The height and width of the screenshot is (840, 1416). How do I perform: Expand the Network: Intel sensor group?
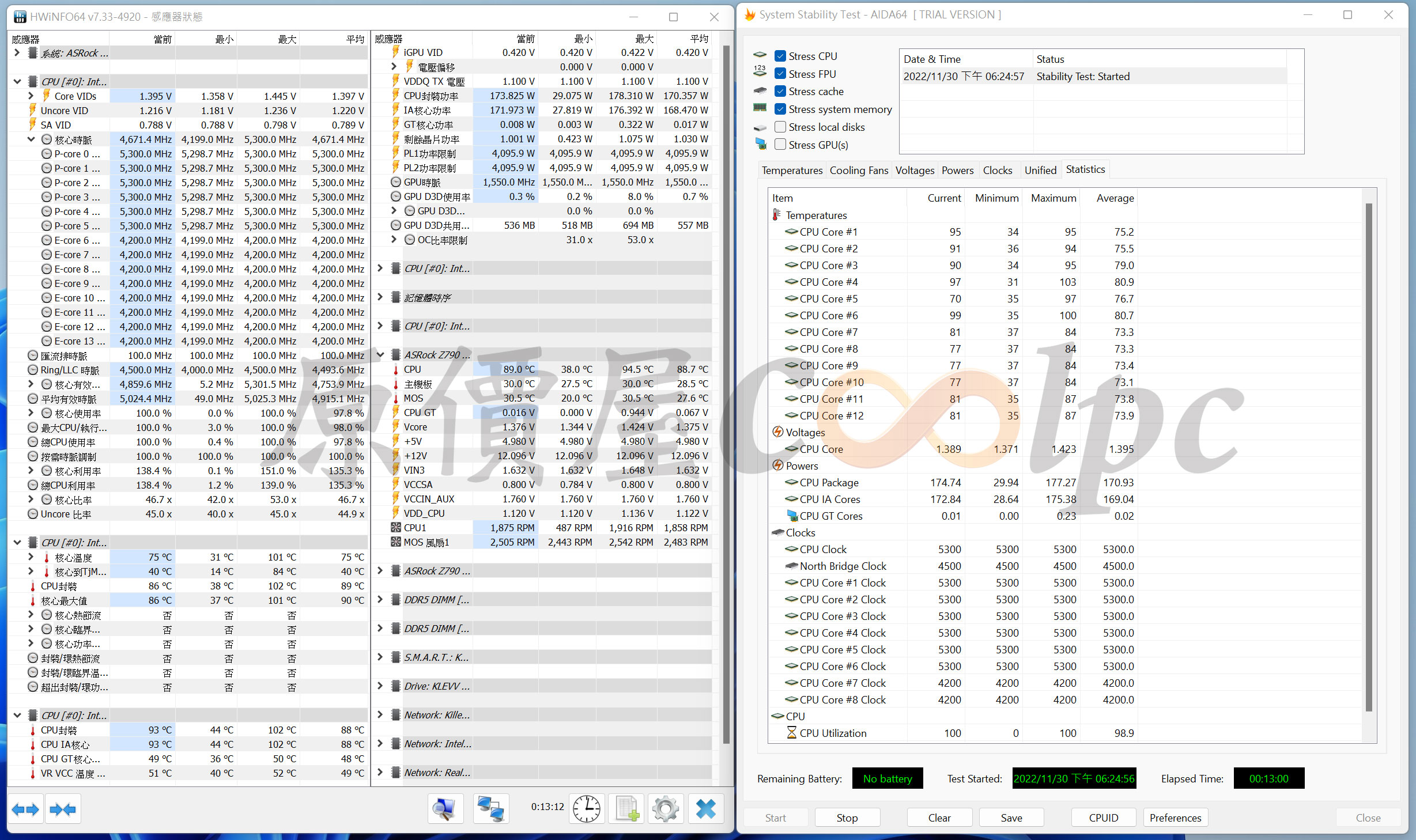380,744
